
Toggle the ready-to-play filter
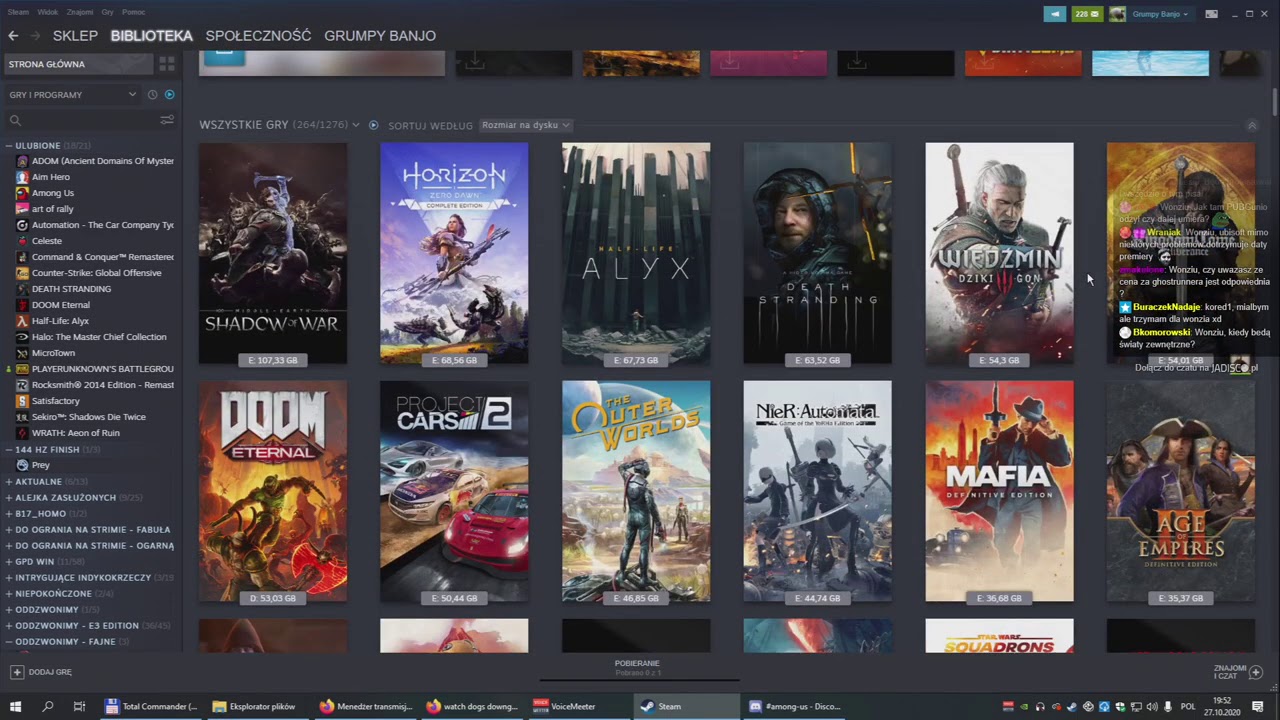click(x=169, y=94)
